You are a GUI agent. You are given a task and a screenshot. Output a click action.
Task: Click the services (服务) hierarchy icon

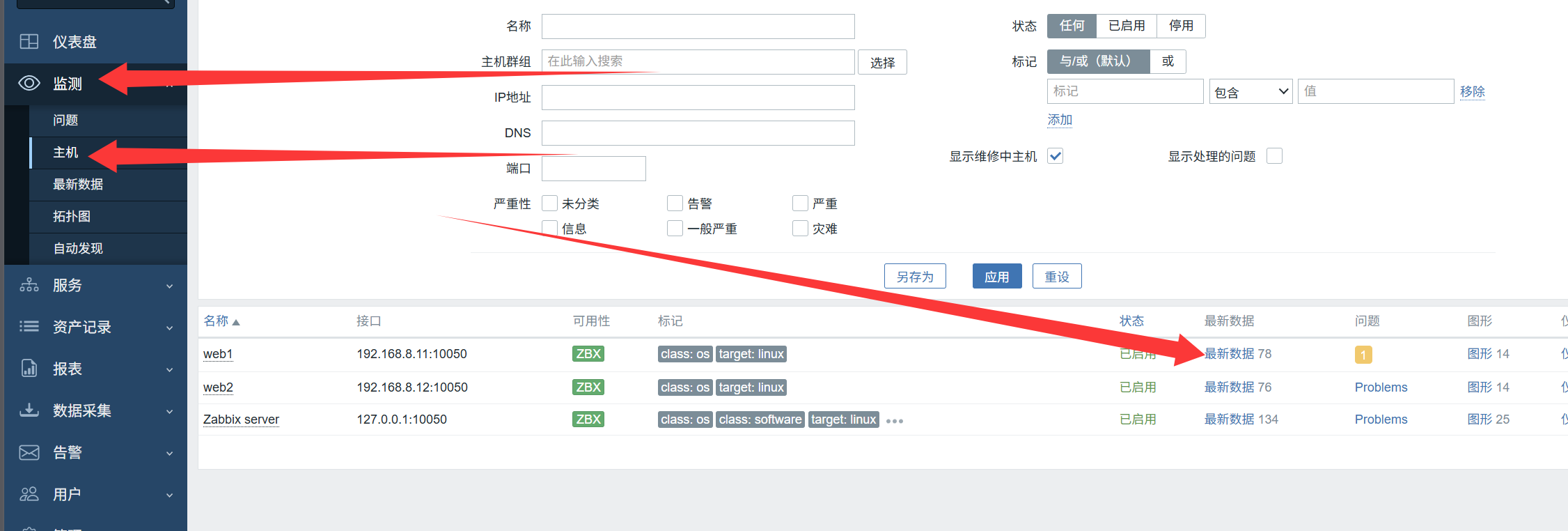[29, 285]
